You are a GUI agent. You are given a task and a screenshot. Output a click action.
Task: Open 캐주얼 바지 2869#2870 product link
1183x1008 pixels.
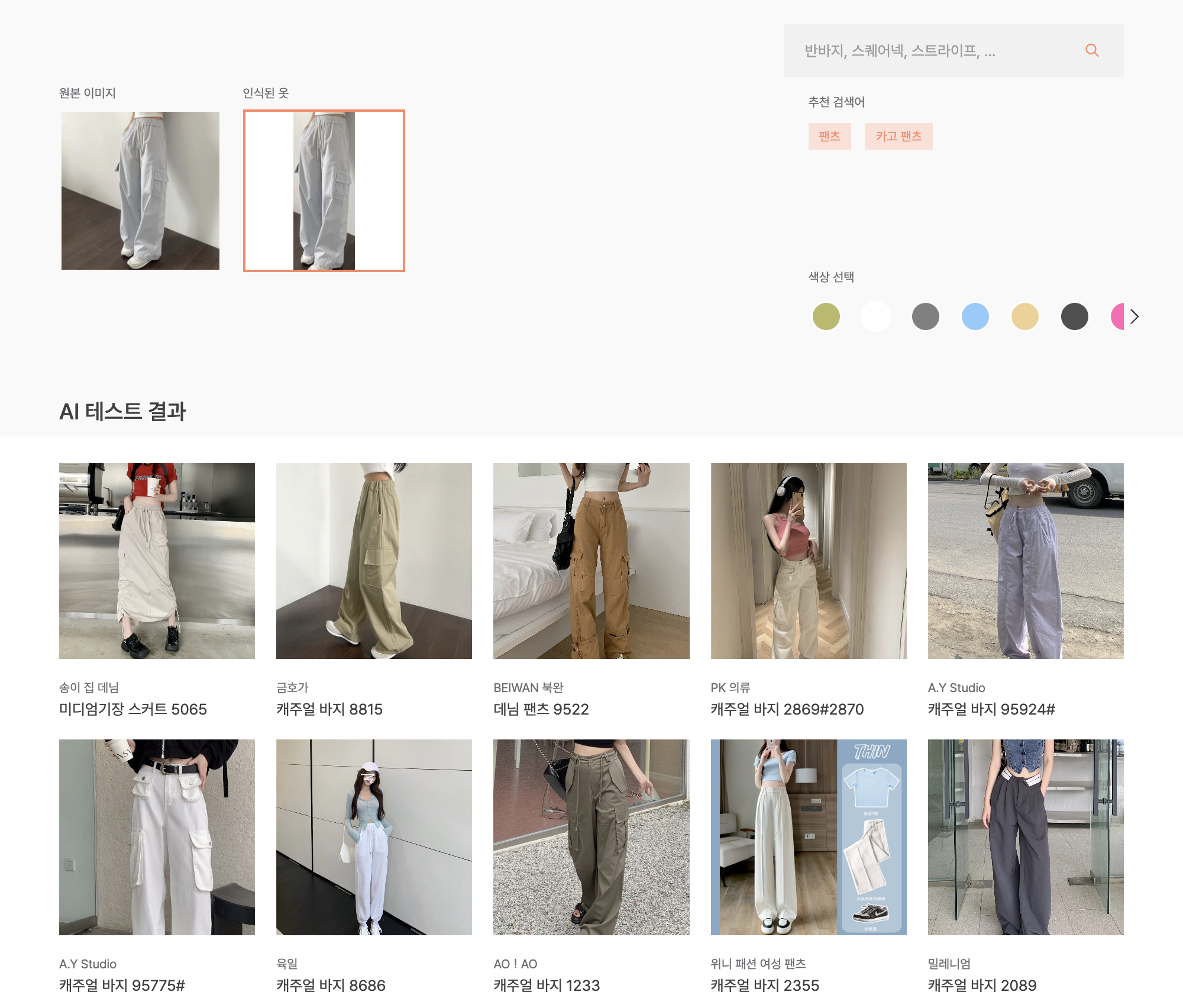(787, 709)
